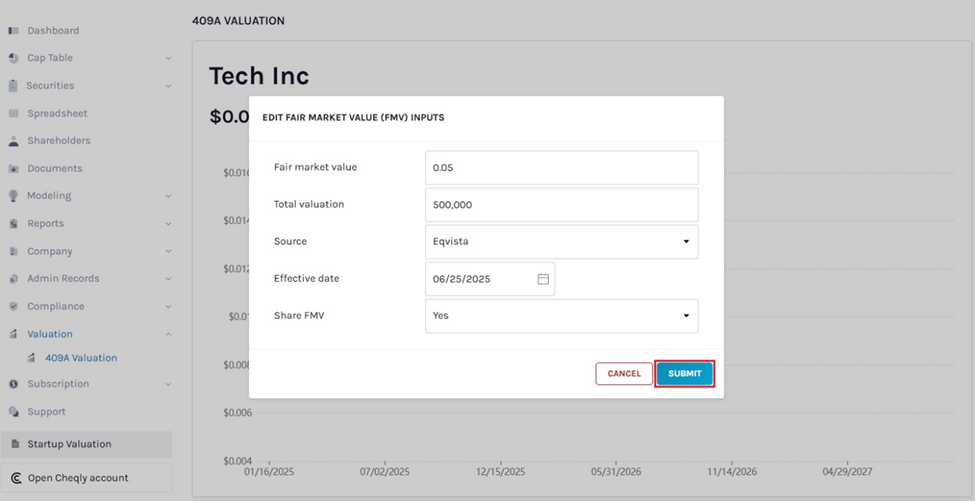Open the Share FMV dropdown showing Yes
This screenshot has height=501, width=975.
pos(561,316)
